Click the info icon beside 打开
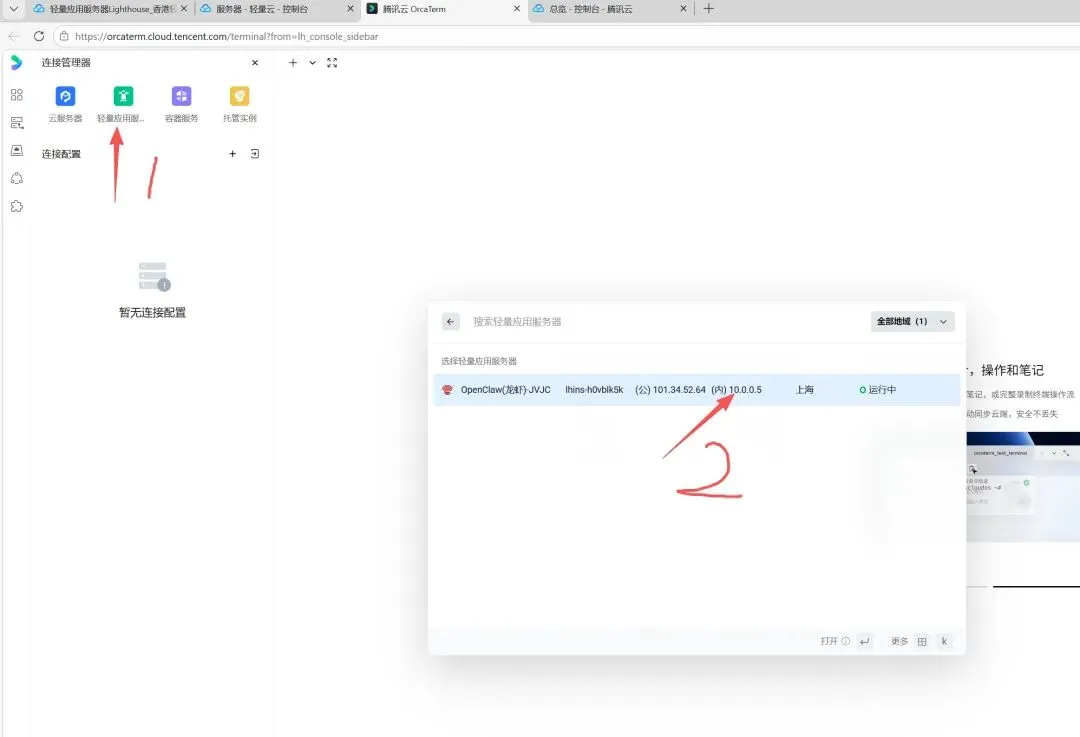This screenshot has height=737, width=1080. click(x=845, y=641)
